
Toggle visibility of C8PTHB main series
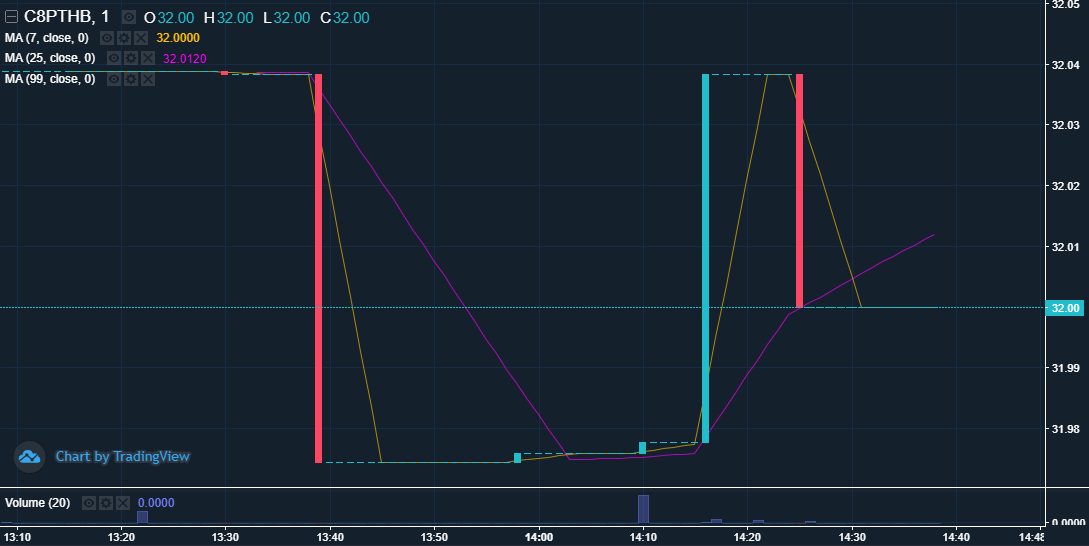[129, 18]
